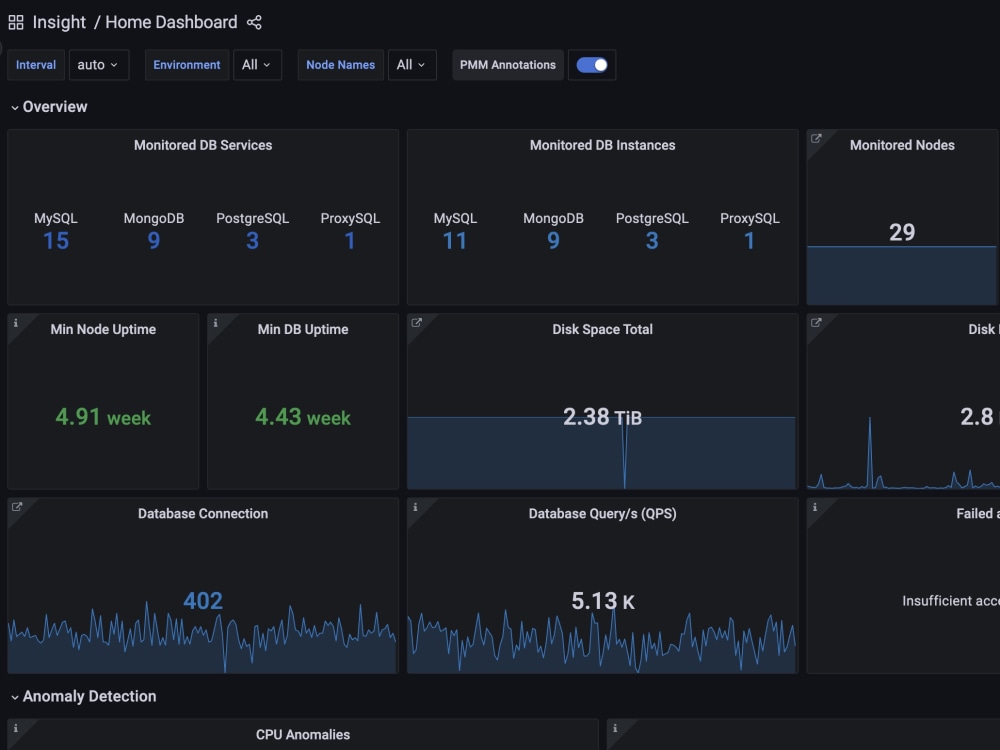Image resolution: width=1000 pixels, height=750 pixels.
Task: Open the Monitored DB Instances panel title menu
Action: tap(602, 145)
